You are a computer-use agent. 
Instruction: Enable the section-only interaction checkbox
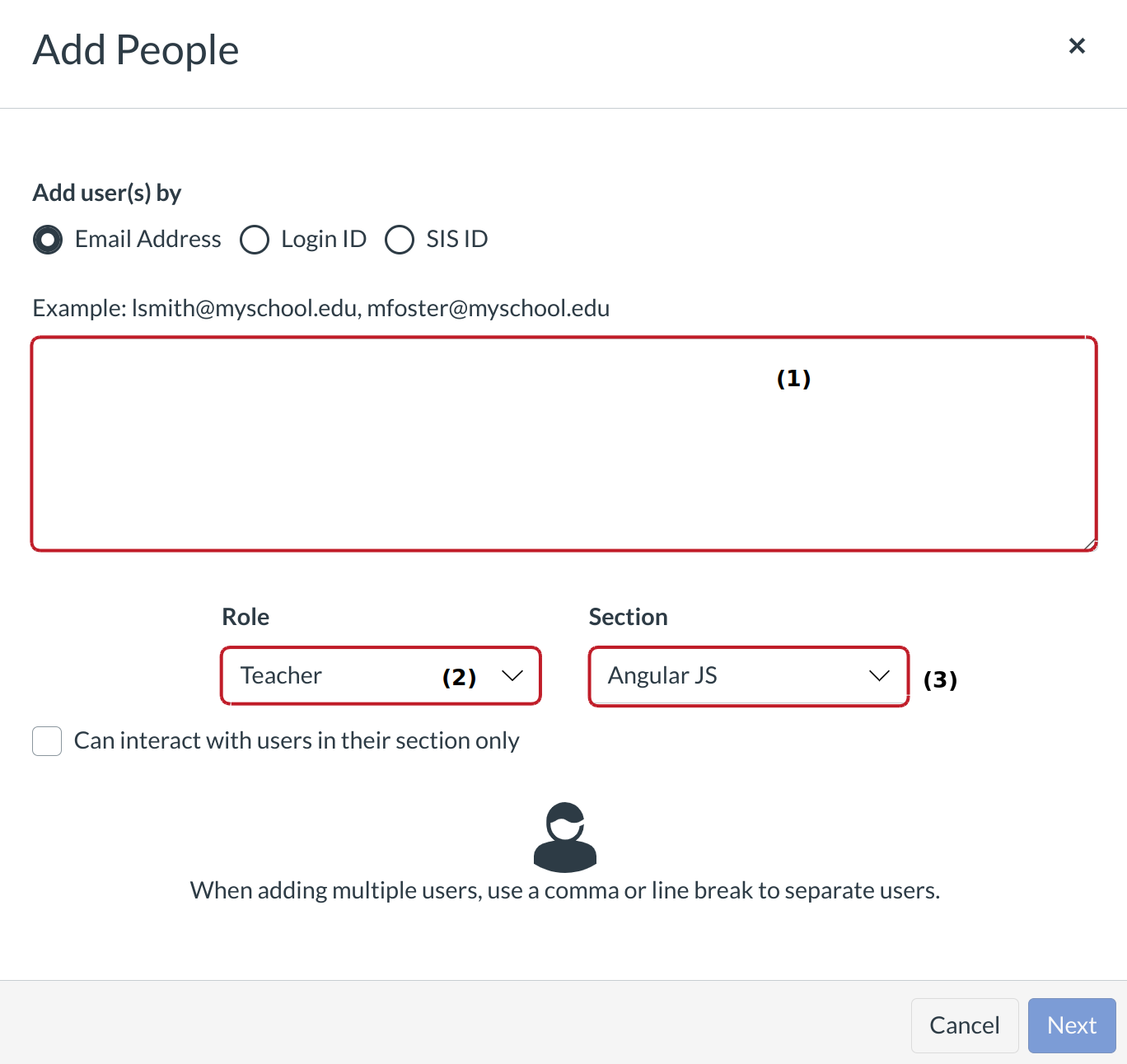coord(47,741)
